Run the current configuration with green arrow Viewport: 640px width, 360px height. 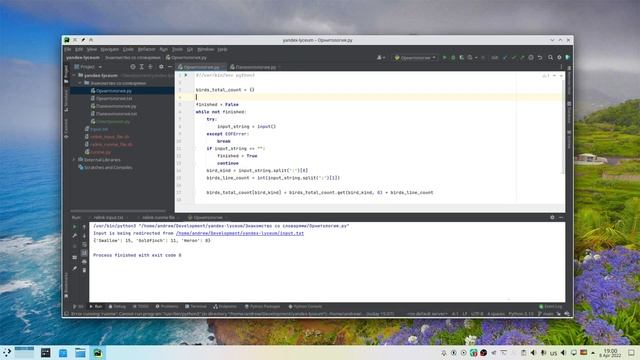[444, 58]
